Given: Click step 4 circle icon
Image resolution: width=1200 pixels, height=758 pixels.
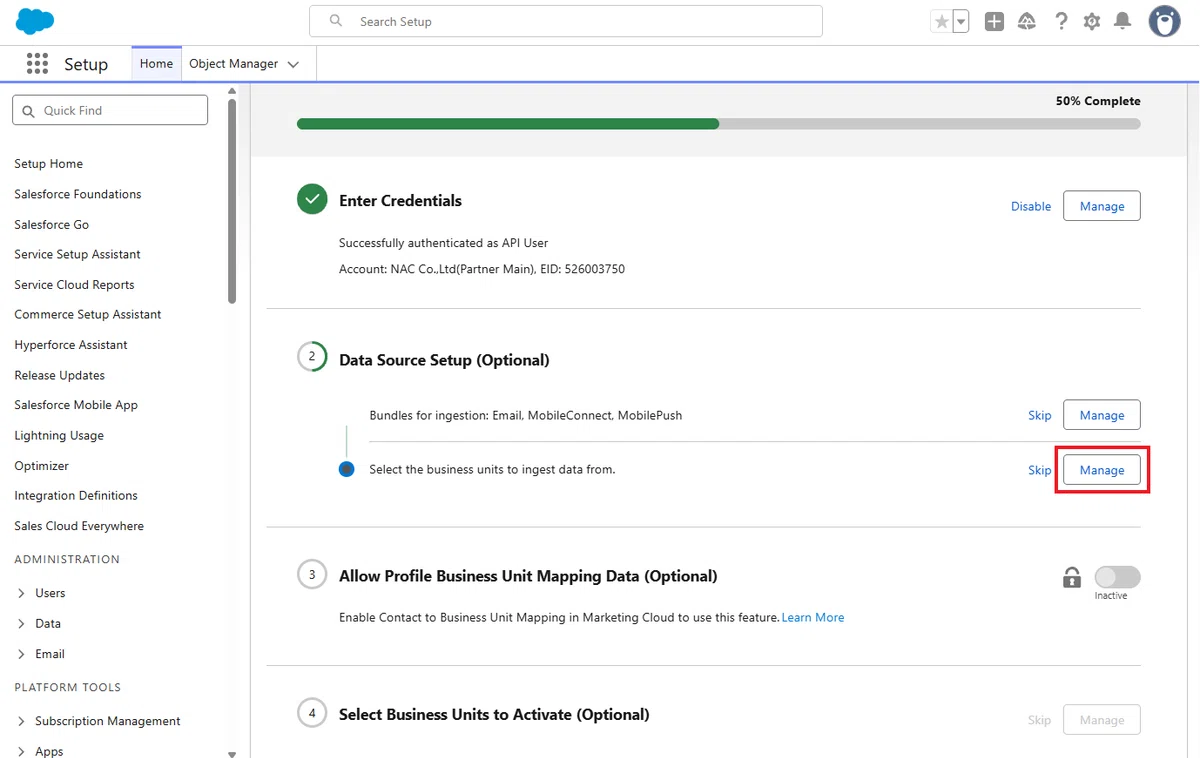Looking at the screenshot, I should pyautogui.click(x=312, y=713).
